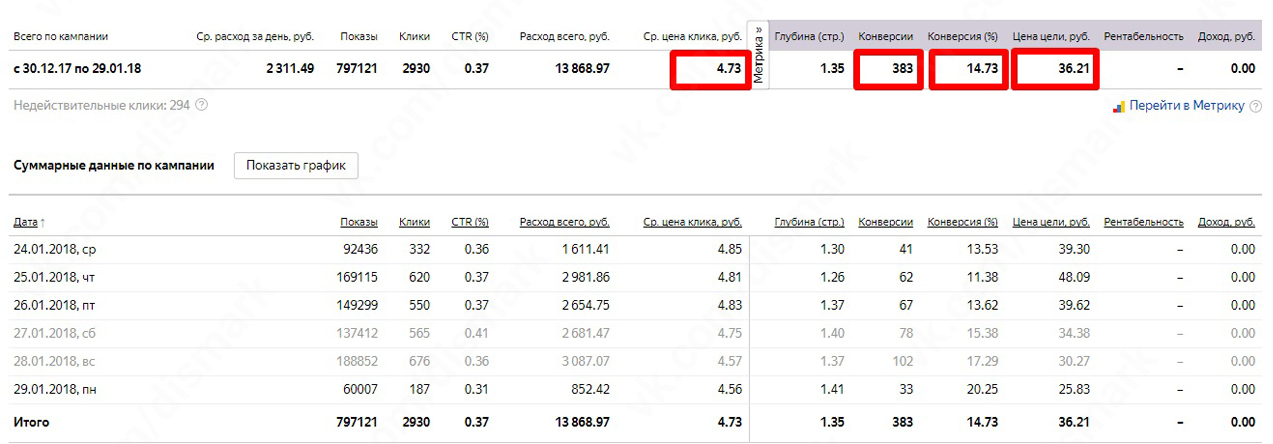The width and height of the screenshot is (1273, 444).
Task: Click CTR value 0.41 for 27.01.2018
Action: click(x=476, y=335)
